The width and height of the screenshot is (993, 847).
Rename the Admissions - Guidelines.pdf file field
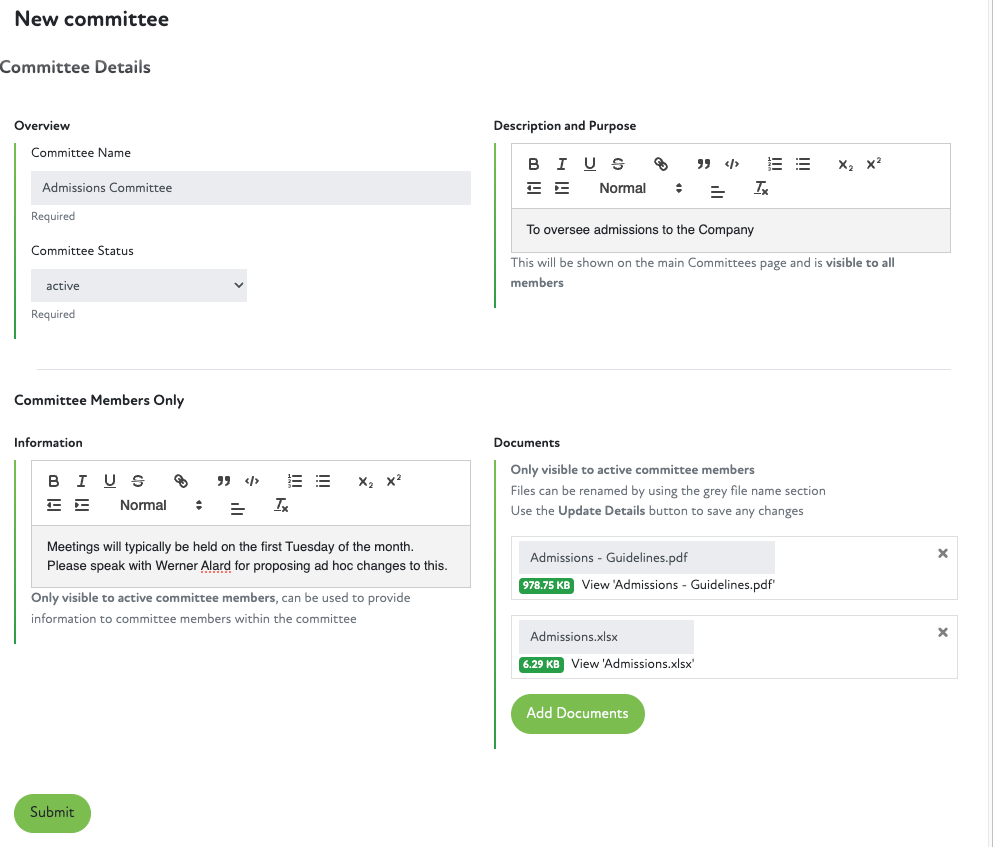tap(646, 558)
